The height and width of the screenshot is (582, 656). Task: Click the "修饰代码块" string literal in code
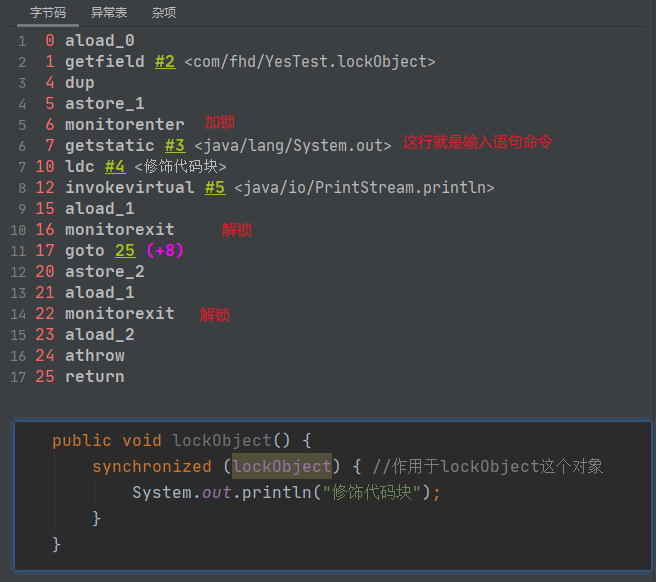click(372, 492)
